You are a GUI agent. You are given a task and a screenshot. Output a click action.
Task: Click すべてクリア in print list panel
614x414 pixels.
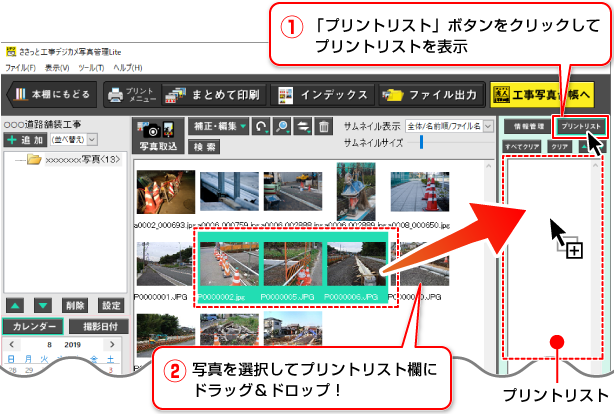point(522,147)
